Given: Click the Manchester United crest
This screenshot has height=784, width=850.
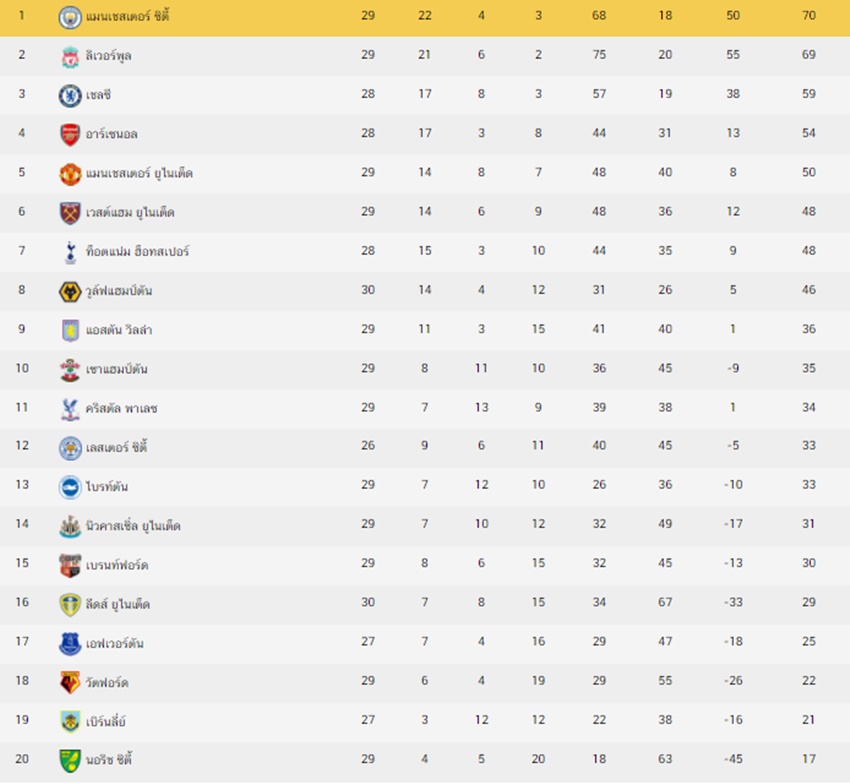Looking at the screenshot, I should point(70,174).
